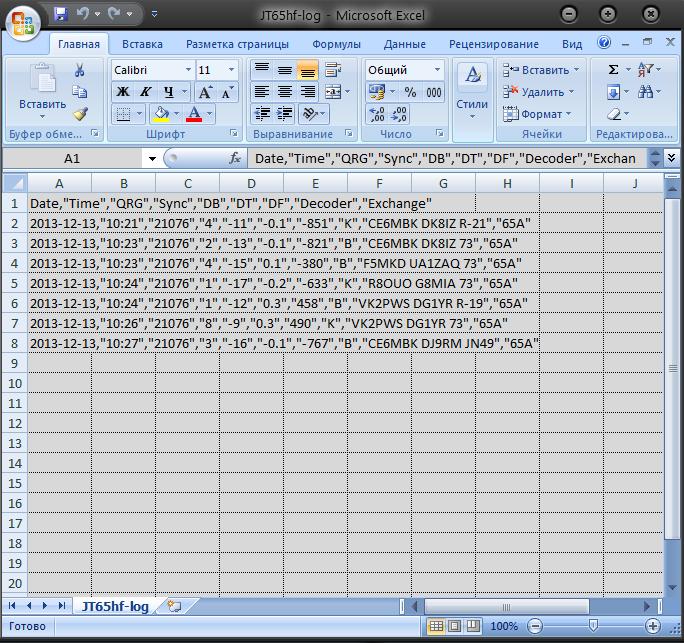Toggle bottom align

coord(308,70)
